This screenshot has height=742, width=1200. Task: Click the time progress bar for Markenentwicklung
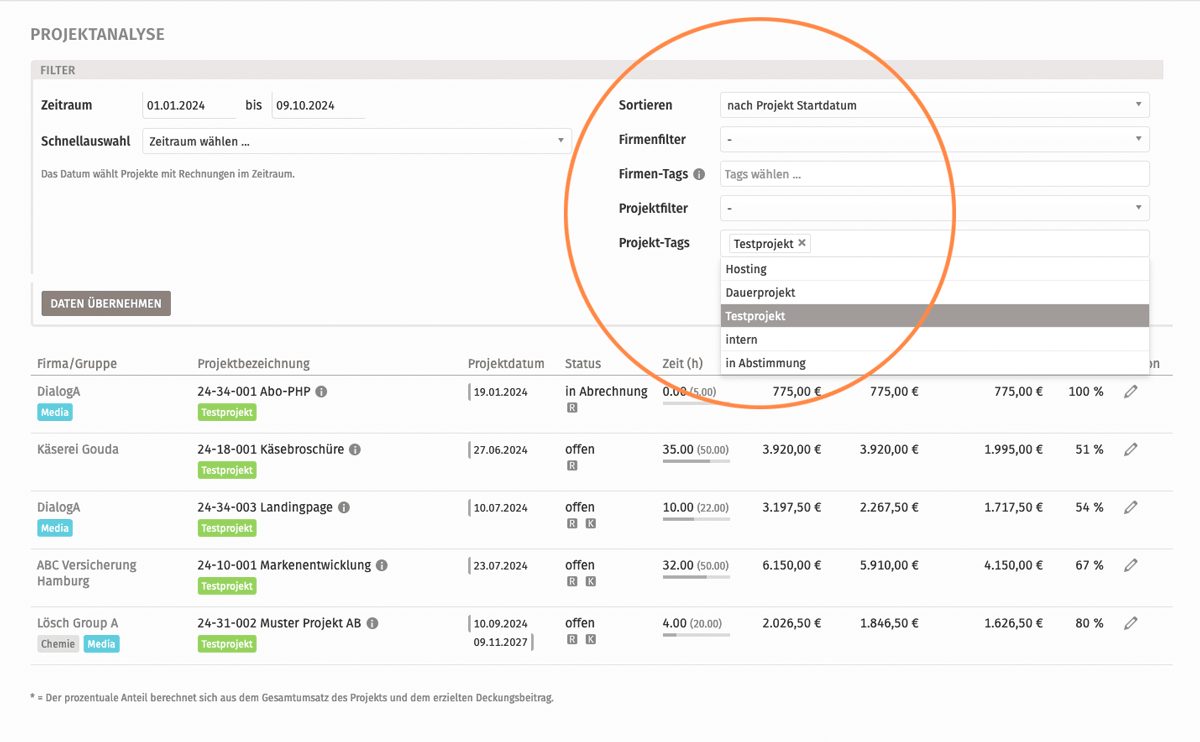pyautogui.click(x=696, y=578)
